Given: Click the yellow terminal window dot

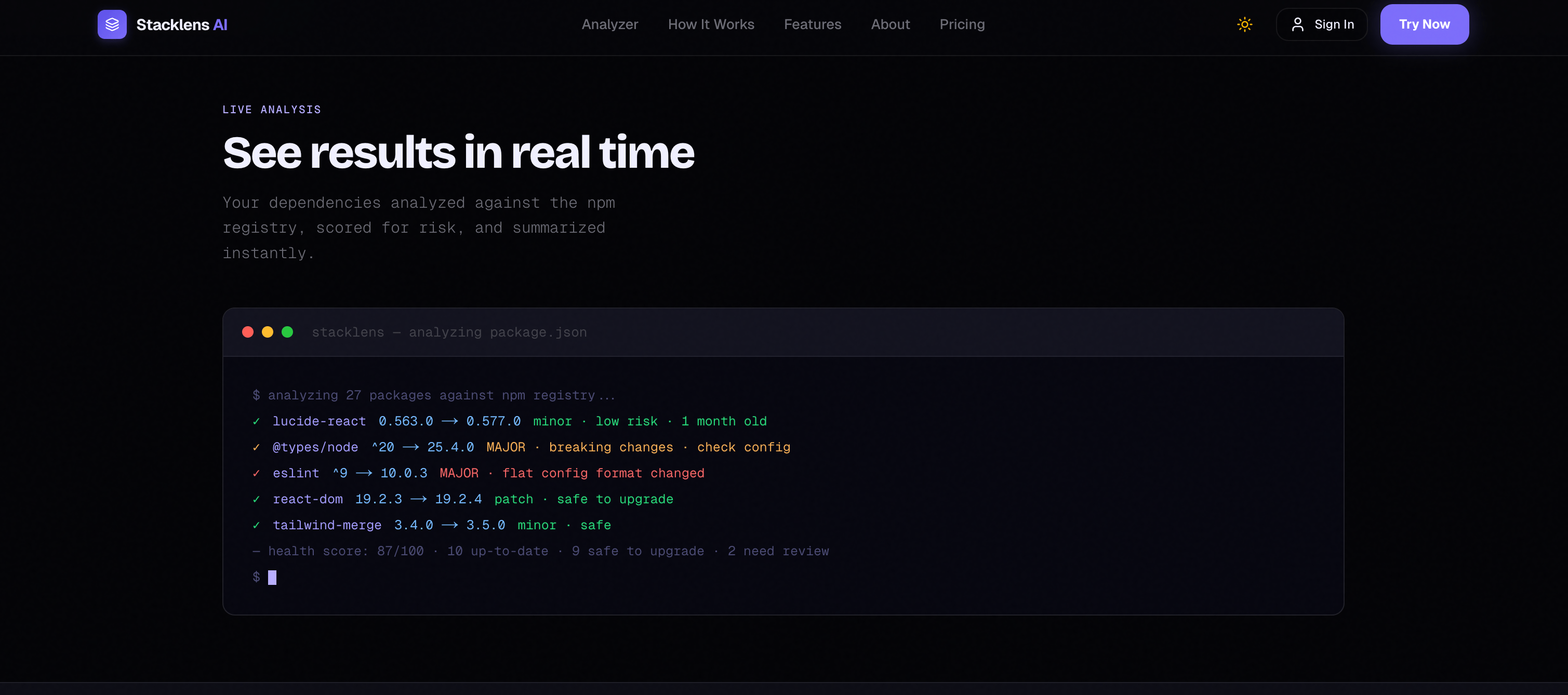Looking at the screenshot, I should 267,332.
